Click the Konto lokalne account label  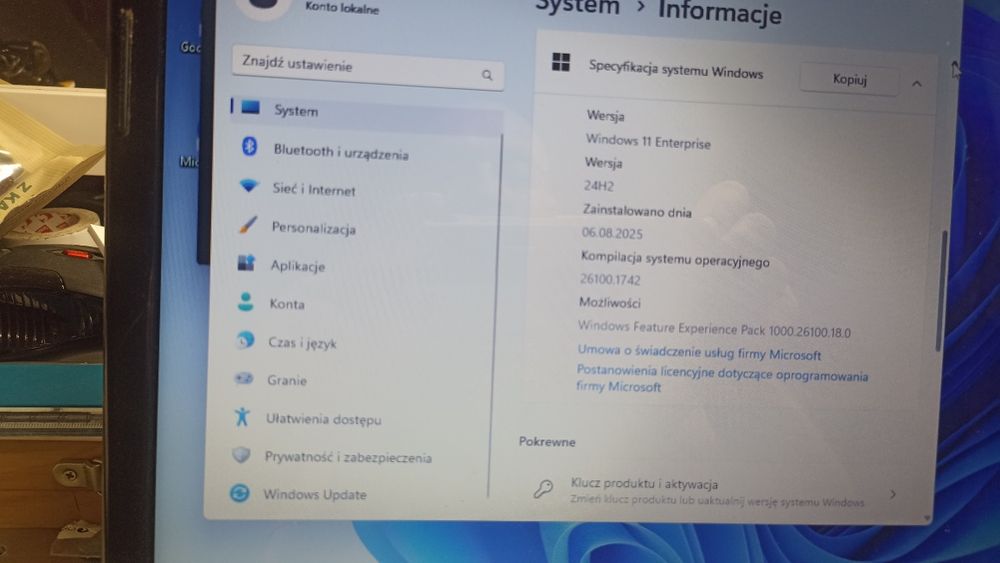point(342,8)
